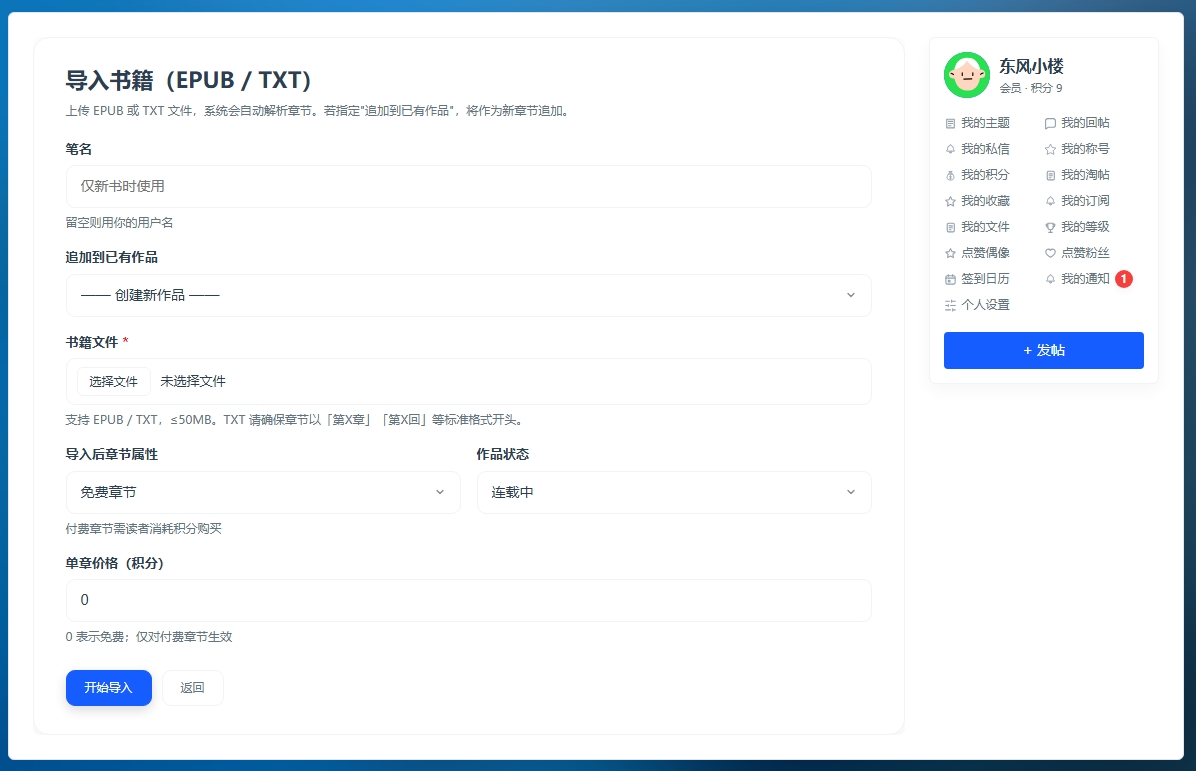Image resolution: width=1196 pixels, height=771 pixels.
Task: Open the 导入后章节属性 免费章节 dropdown
Action: coord(263,492)
